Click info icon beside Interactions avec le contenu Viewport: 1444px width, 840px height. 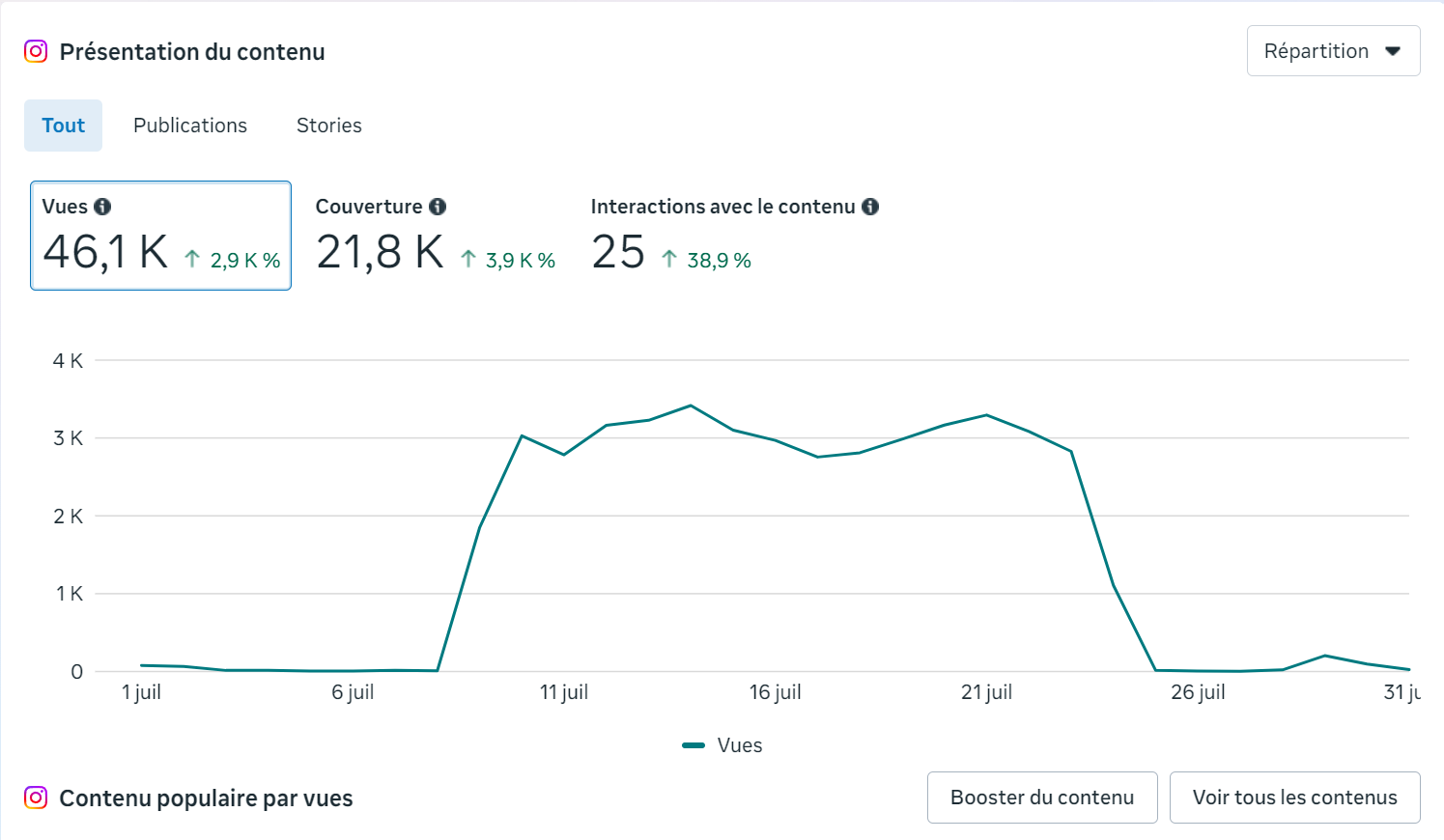coord(870,207)
